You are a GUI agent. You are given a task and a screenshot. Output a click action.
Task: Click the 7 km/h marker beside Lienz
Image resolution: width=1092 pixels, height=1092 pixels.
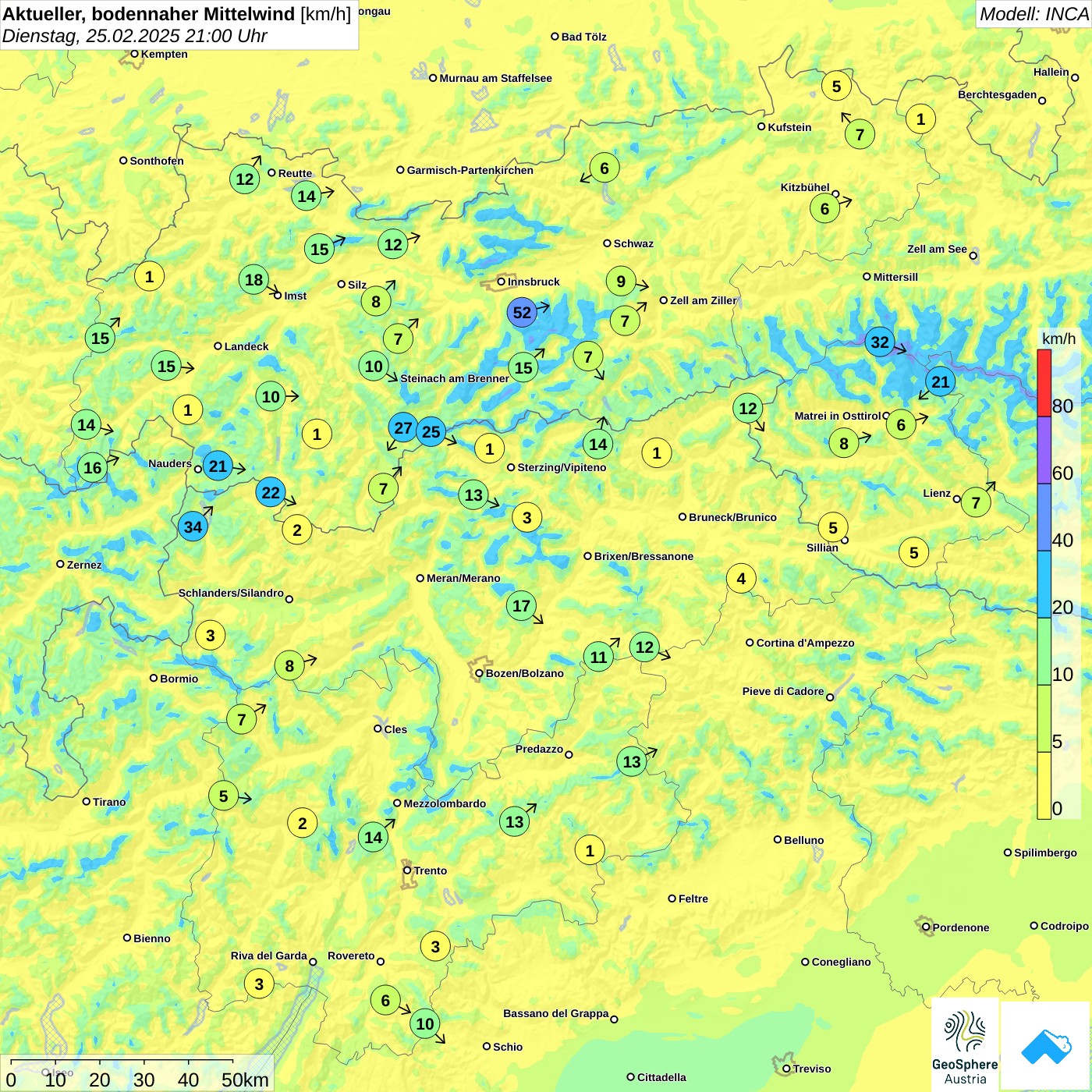(x=976, y=502)
